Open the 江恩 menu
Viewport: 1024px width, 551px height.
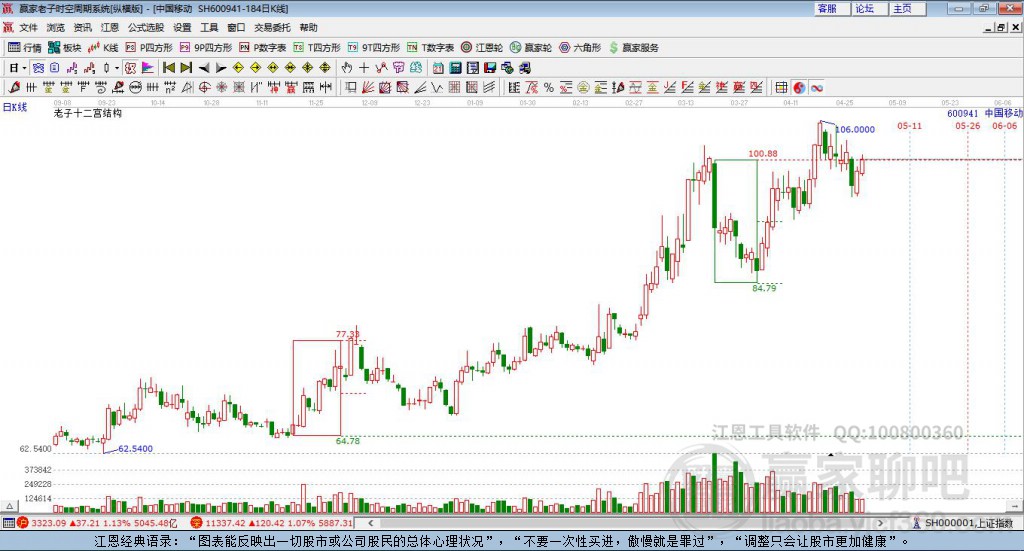click(110, 27)
